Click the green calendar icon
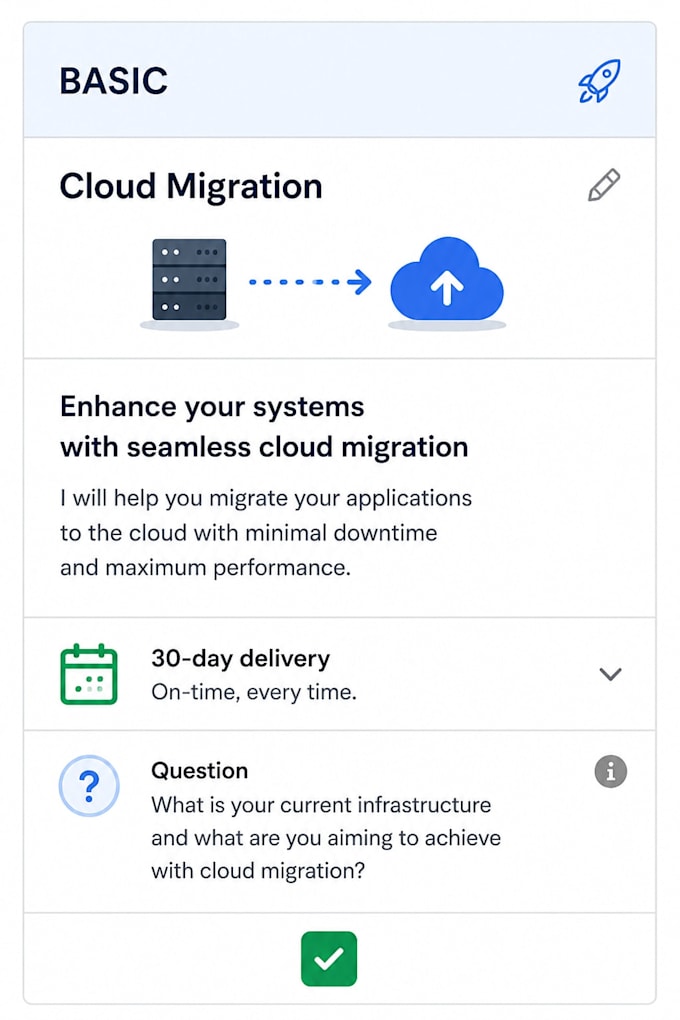The width and height of the screenshot is (680, 1020). [x=89, y=675]
